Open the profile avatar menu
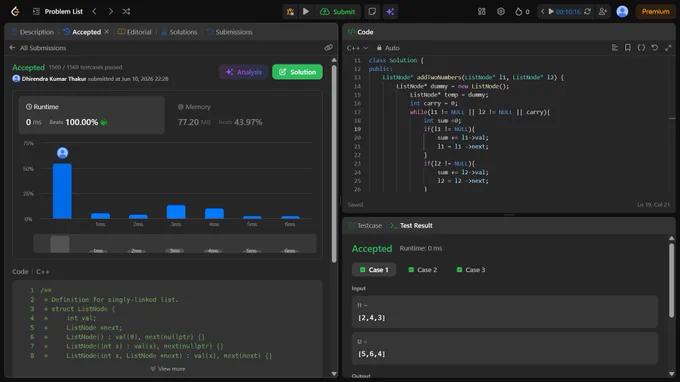Viewport: 680px width, 382px height. (x=622, y=12)
